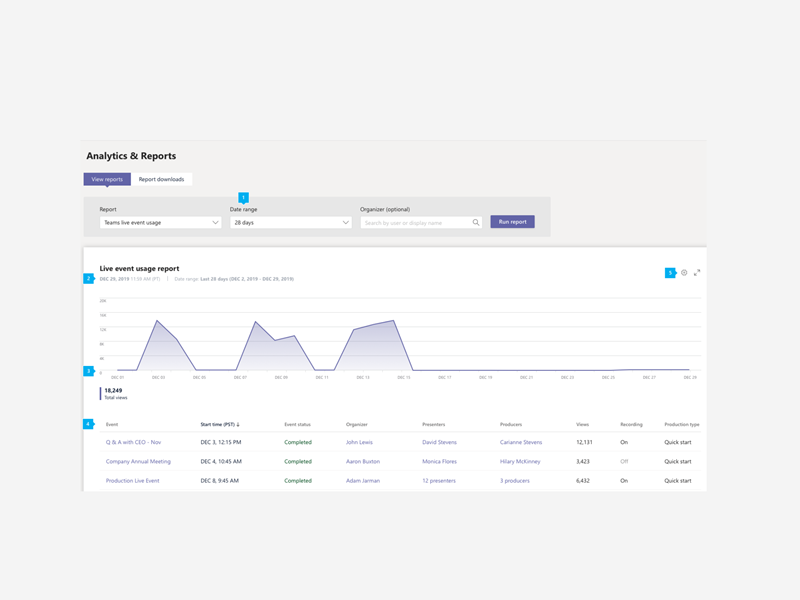
Task: Click the settings gear icon in report header
Action: click(685, 273)
